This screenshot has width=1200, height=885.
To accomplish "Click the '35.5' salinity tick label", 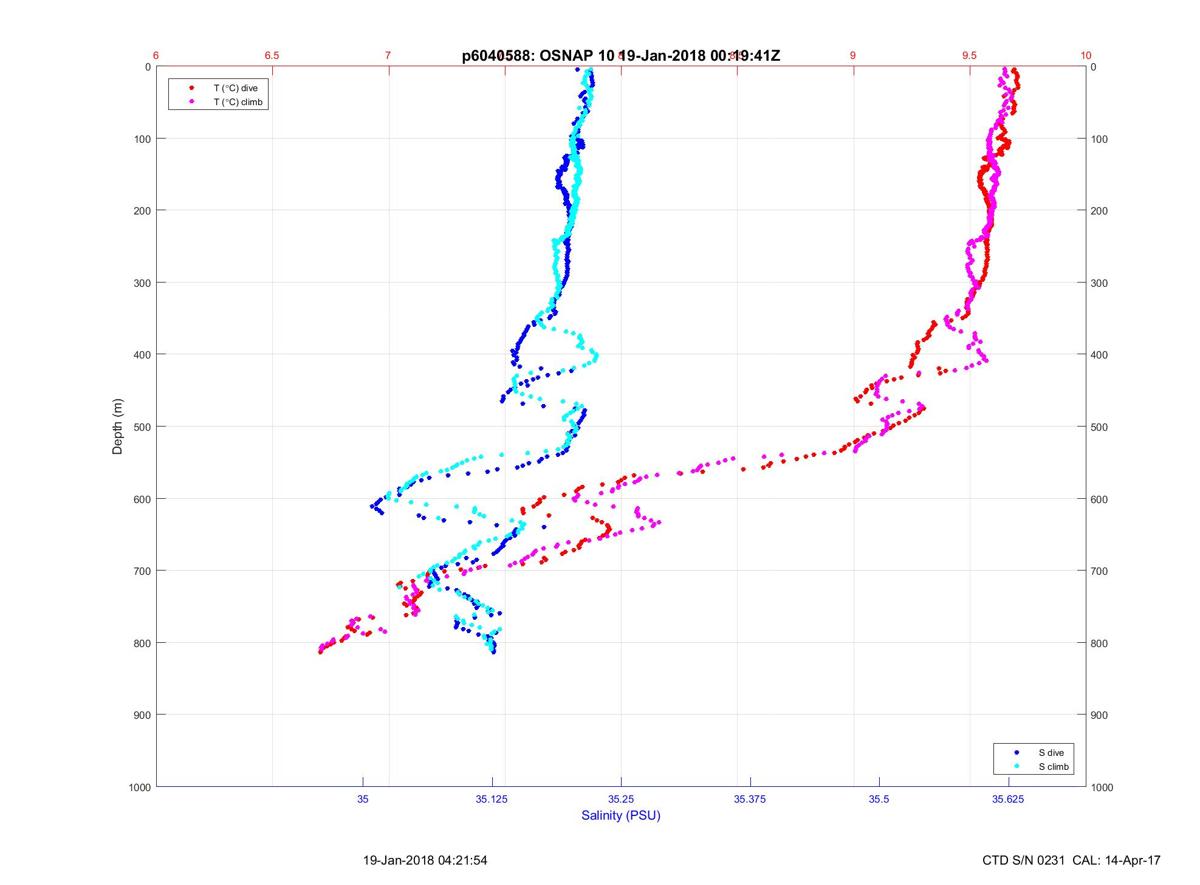I will (x=879, y=799).
